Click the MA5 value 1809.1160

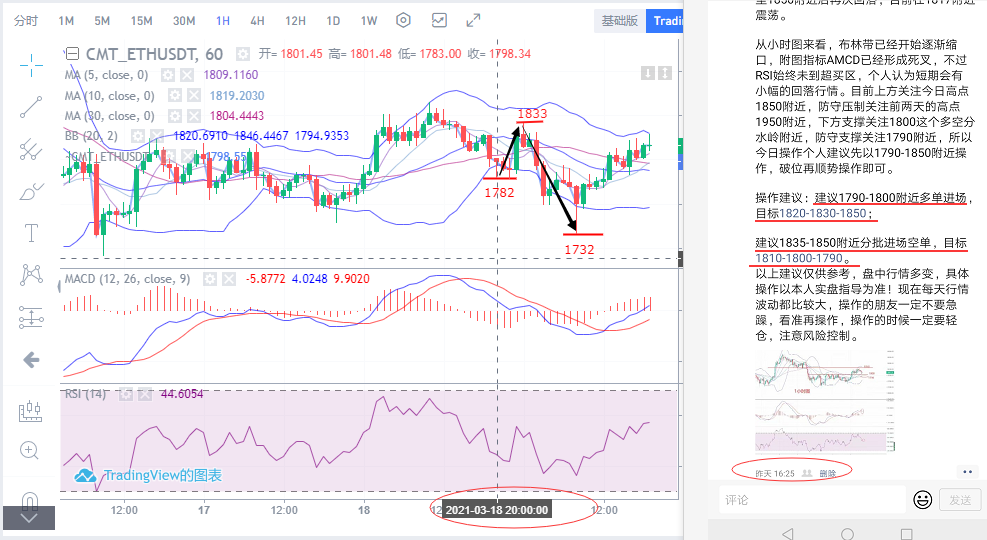[x=230, y=75]
